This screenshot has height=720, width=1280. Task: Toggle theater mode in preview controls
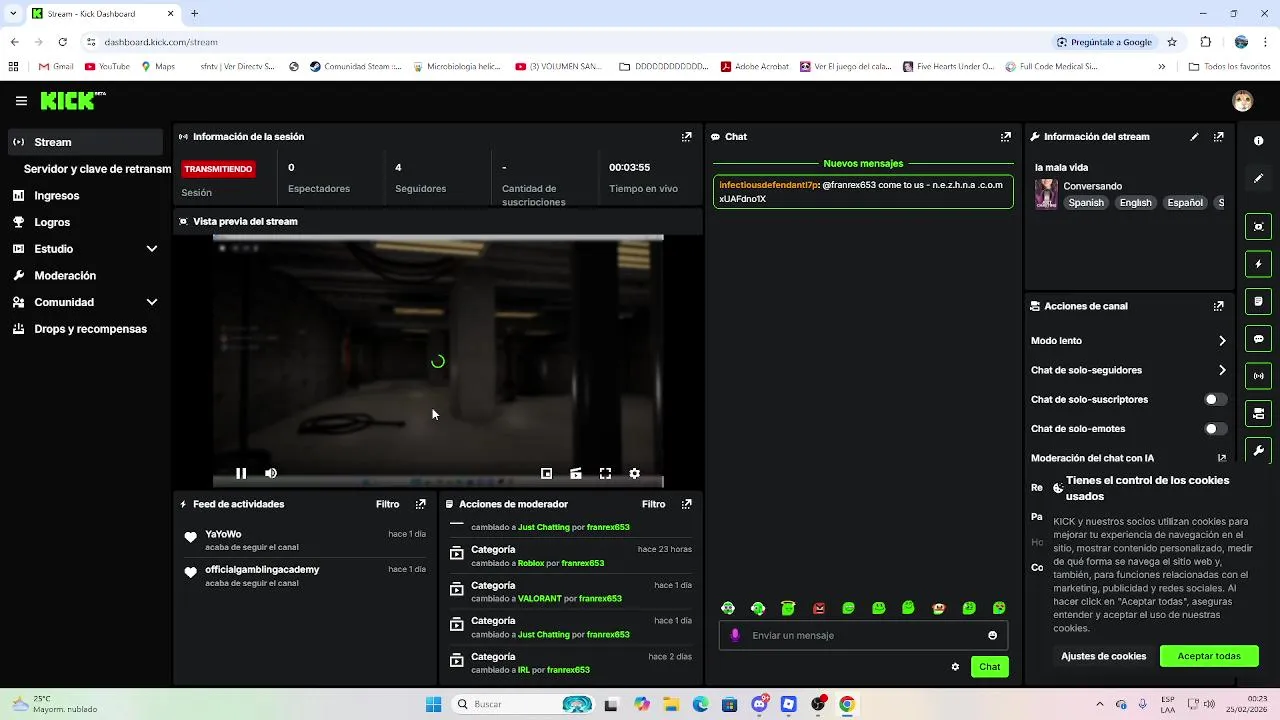point(576,473)
